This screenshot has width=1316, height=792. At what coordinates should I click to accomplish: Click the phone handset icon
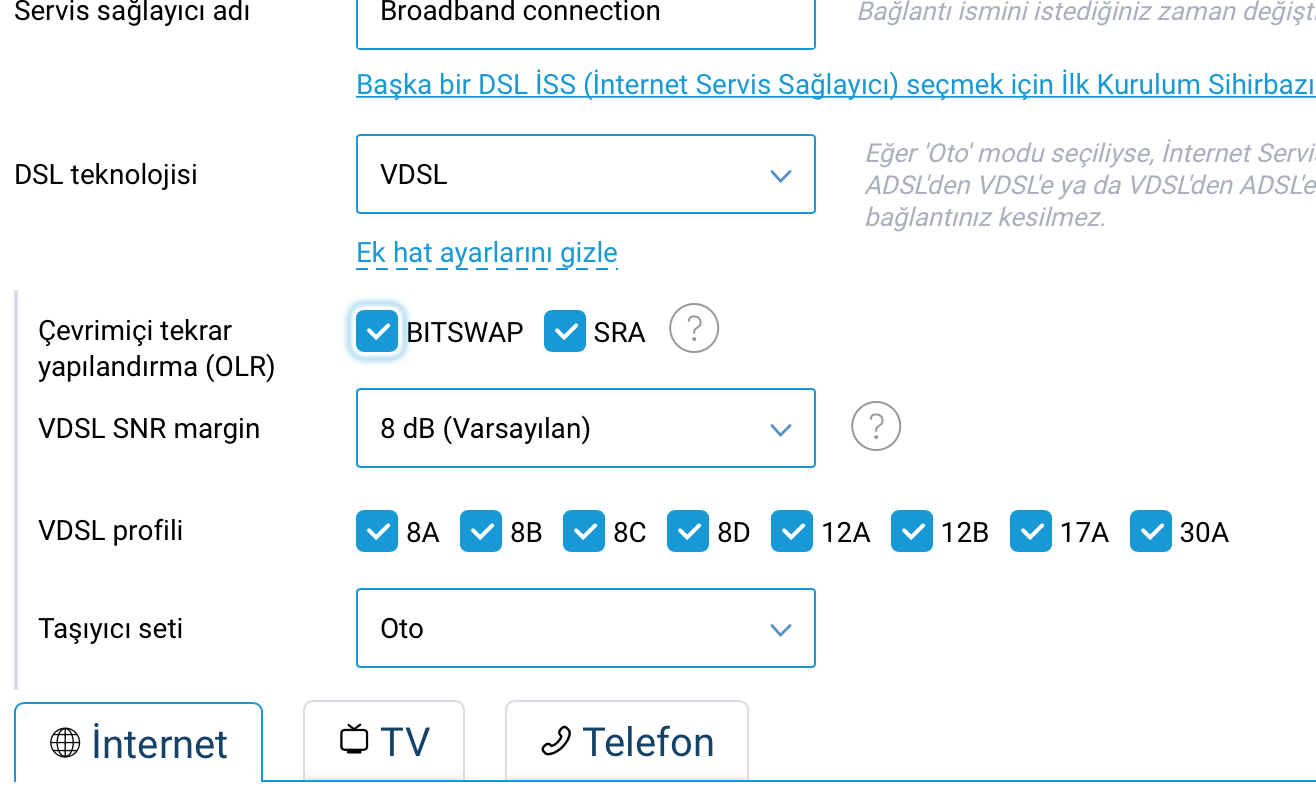[555, 741]
